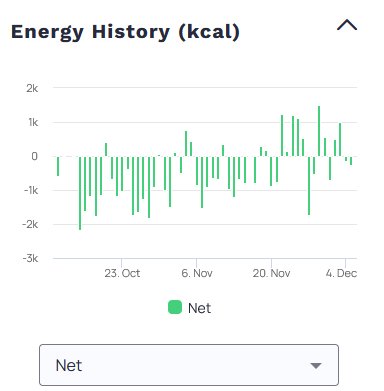Toggle the Net series legend swatch
384x391 pixels.
tap(175, 307)
